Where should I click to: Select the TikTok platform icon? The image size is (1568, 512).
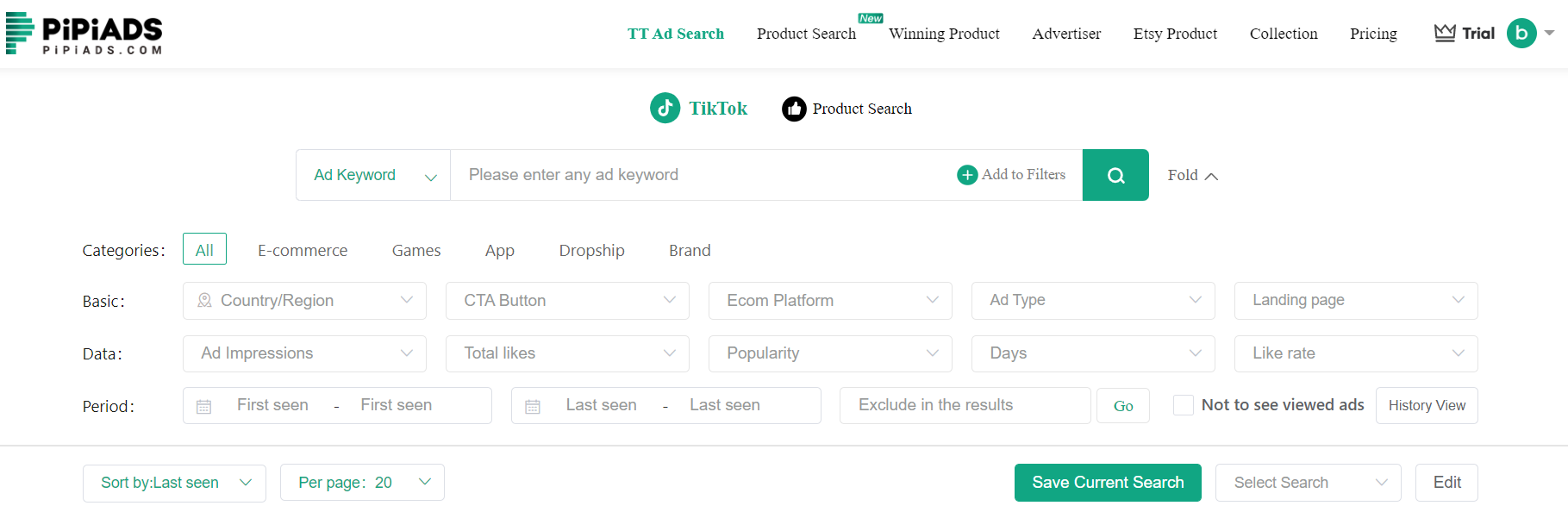coord(665,109)
